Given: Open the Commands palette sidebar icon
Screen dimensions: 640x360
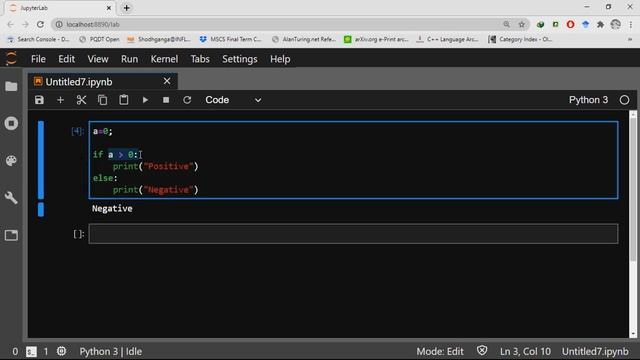Looking at the screenshot, I should click(x=11, y=160).
